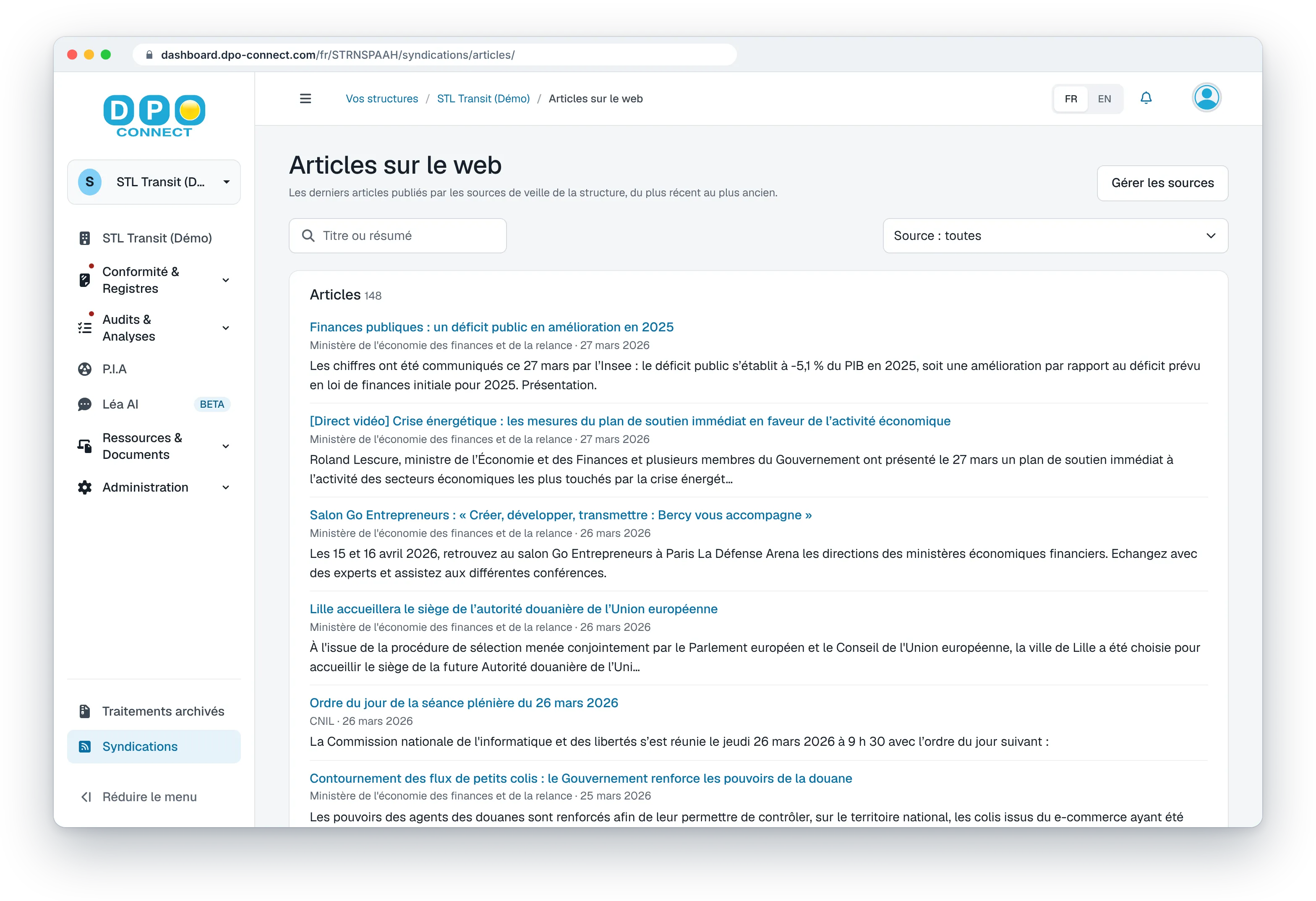Open STL Transit (Démo) sidebar item
This screenshot has height=901, width=1316.
click(154, 238)
